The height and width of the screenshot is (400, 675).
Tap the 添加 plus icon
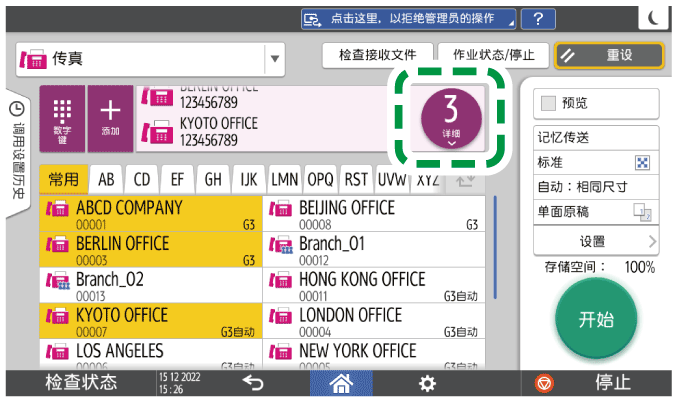pyautogui.click(x=109, y=117)
